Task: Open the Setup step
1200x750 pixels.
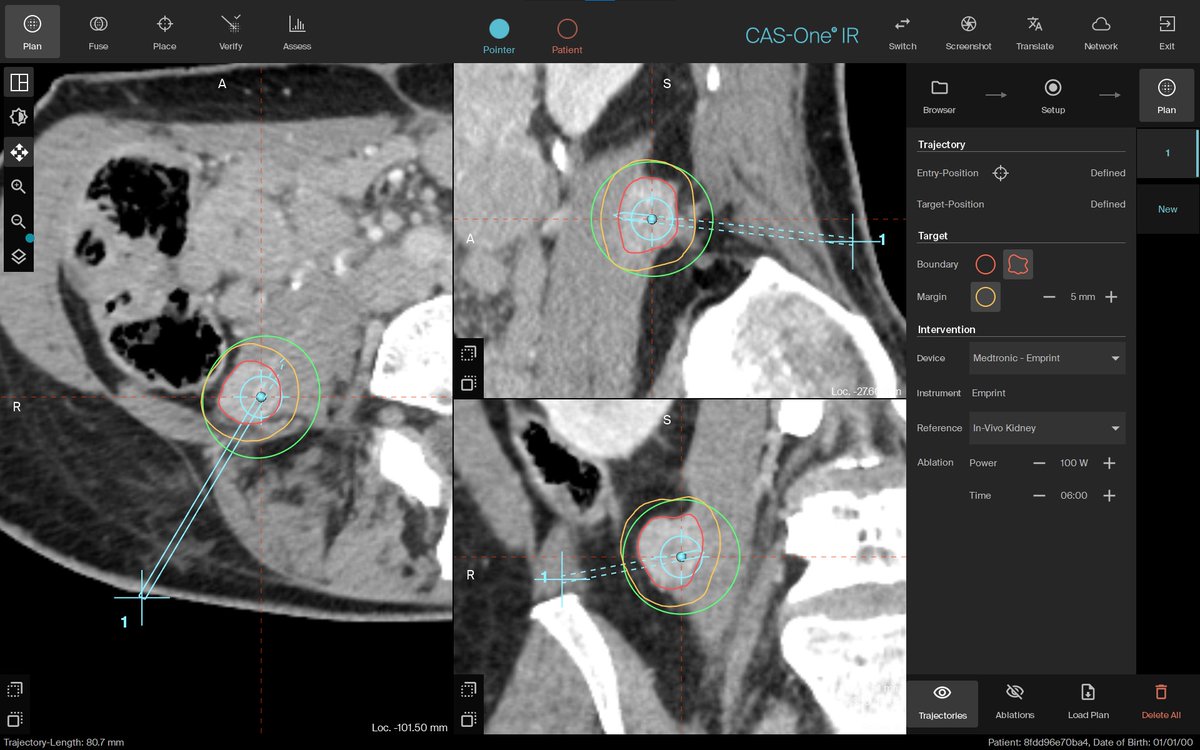Action: tap(1053, 96)
